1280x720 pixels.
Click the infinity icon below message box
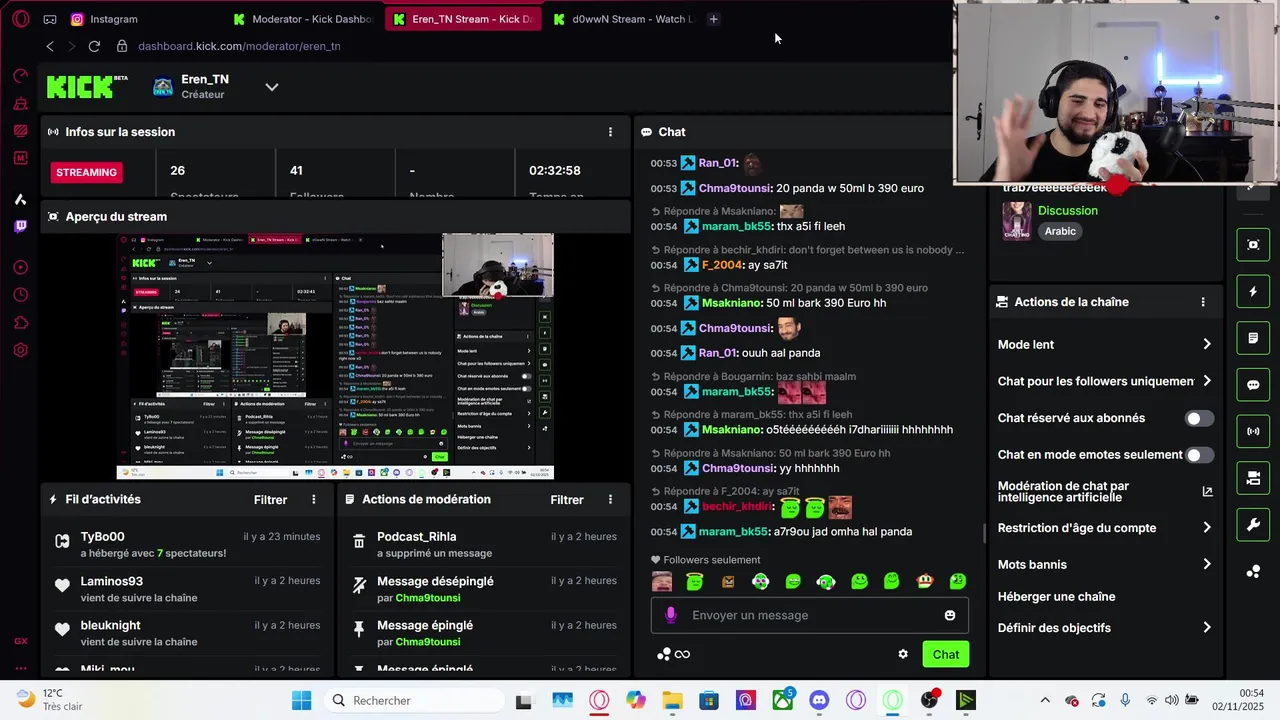tap(682, 654)
